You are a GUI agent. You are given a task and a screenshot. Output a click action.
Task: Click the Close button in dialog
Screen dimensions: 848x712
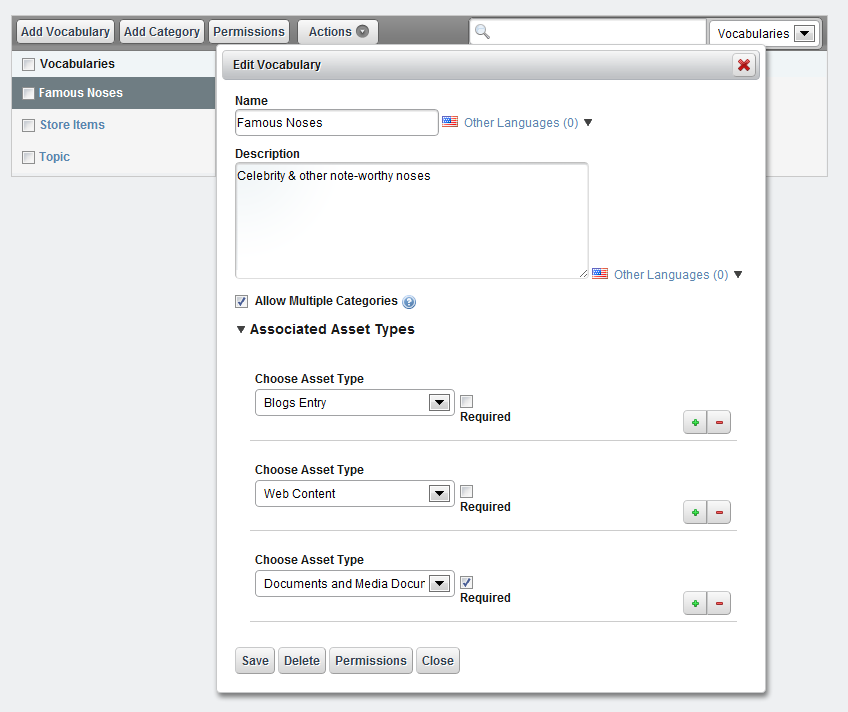[438, 661]
